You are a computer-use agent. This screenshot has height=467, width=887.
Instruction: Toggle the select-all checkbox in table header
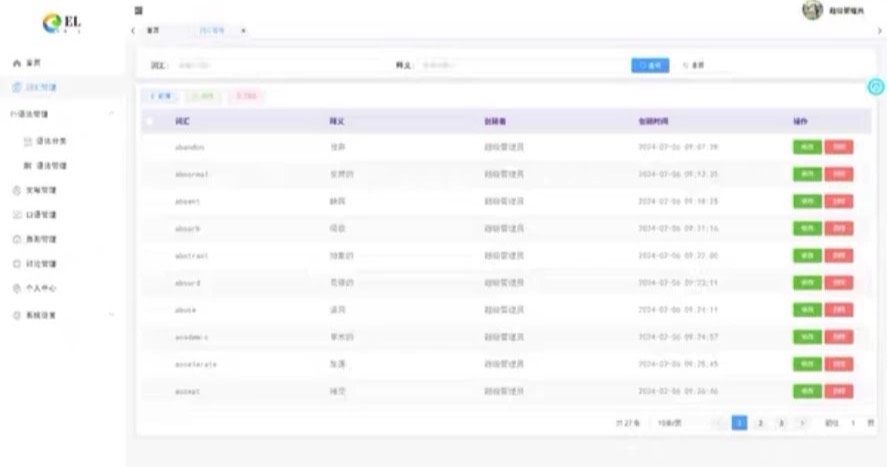150,121
